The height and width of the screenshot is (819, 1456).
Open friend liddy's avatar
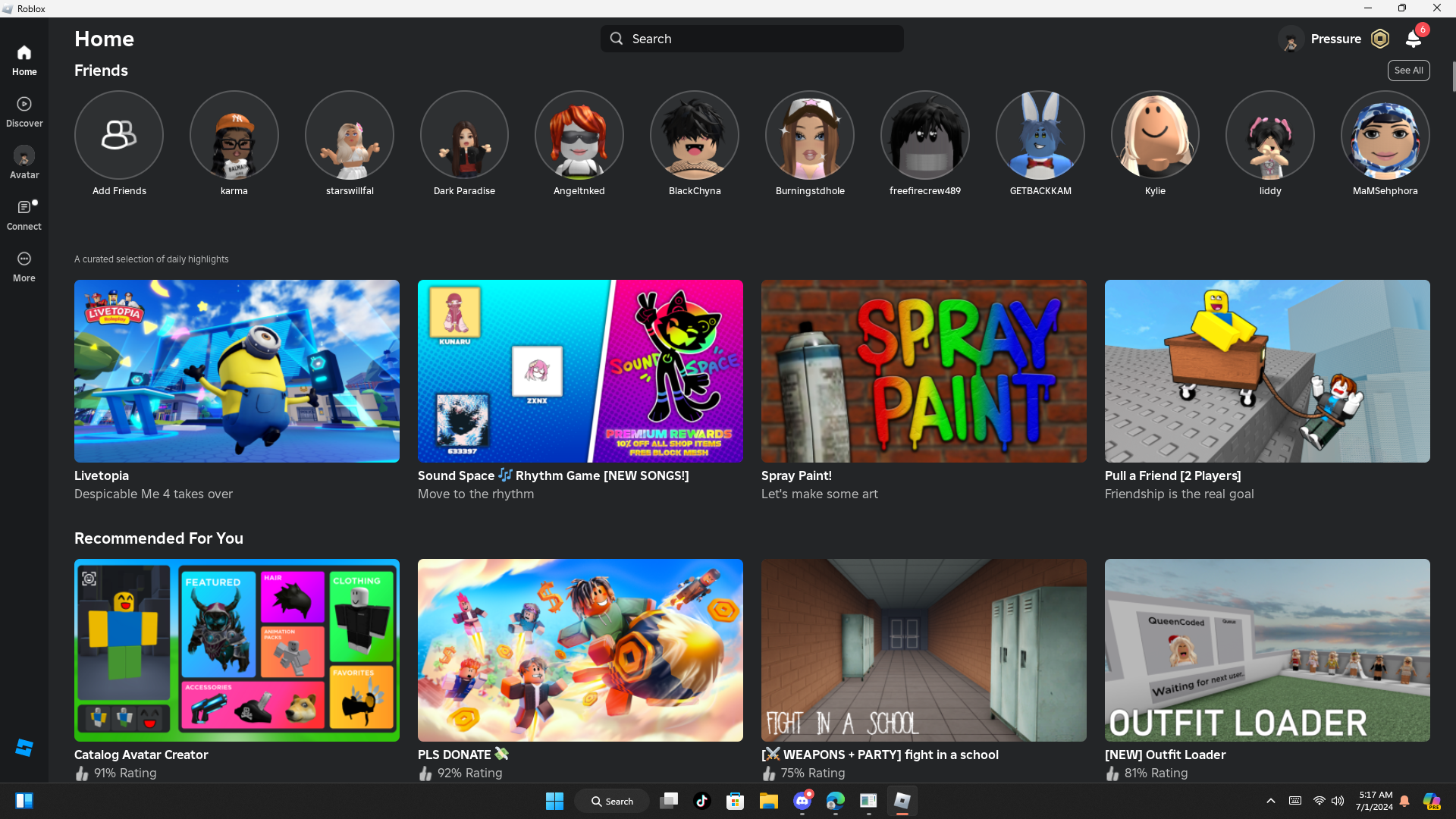point(1270,135)
